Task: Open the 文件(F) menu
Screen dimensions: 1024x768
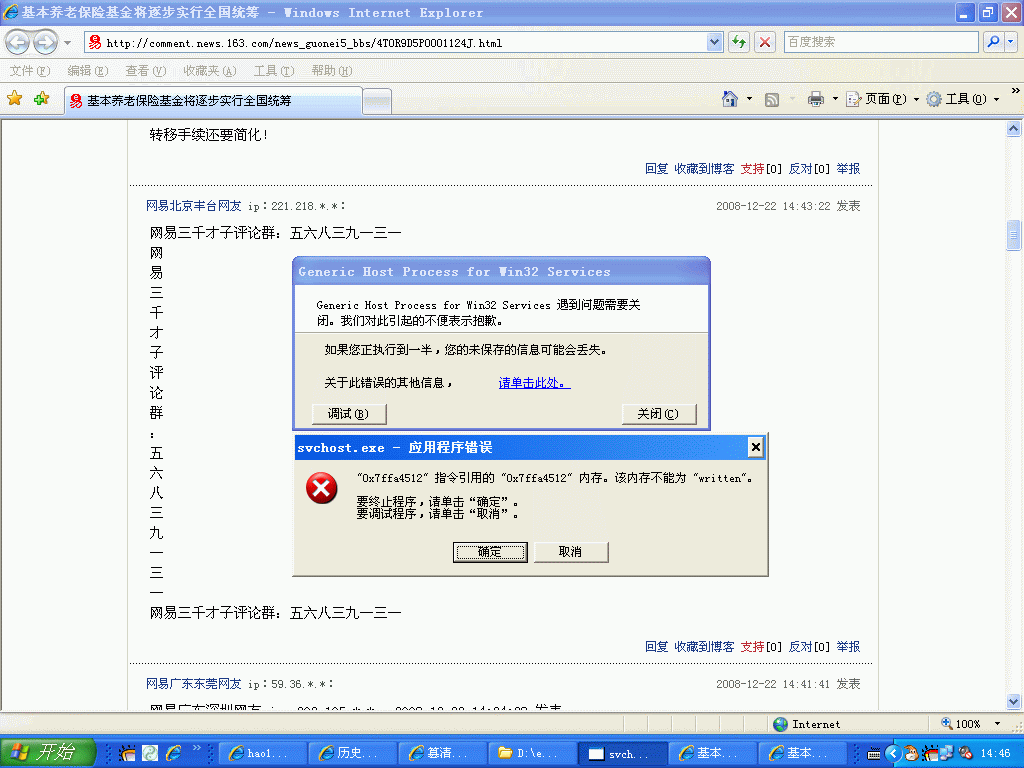Action: point(29,71)
